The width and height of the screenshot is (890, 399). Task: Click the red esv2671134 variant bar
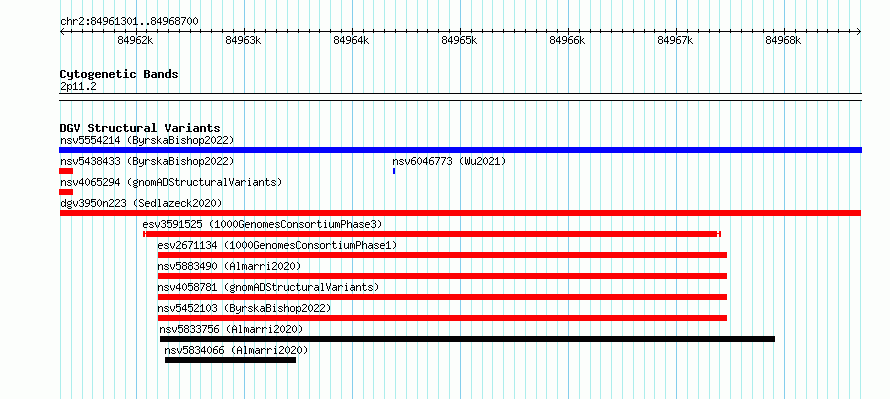[x=442, y=255]
